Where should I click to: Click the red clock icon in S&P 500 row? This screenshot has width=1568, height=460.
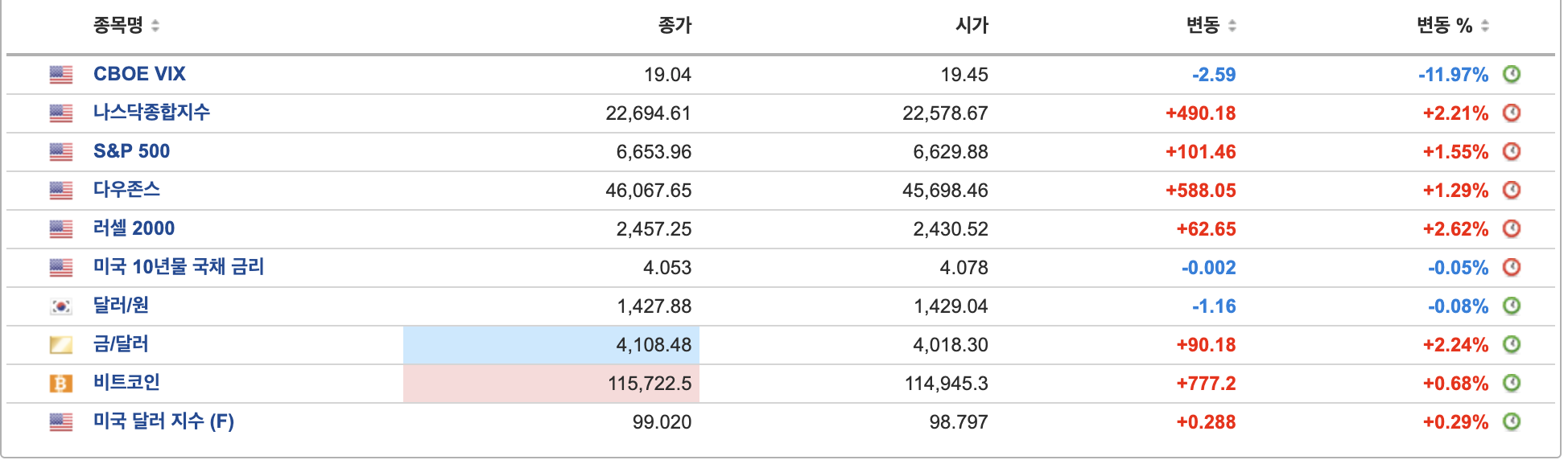[1512, 151]
